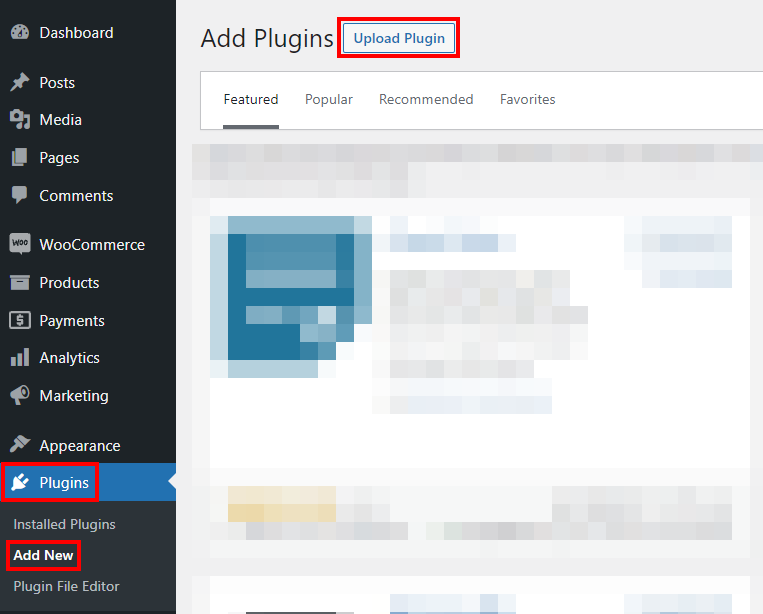Viewport: 763px width, 614px height.
Task: Open the WooCommerce menu
Action: 92,244
